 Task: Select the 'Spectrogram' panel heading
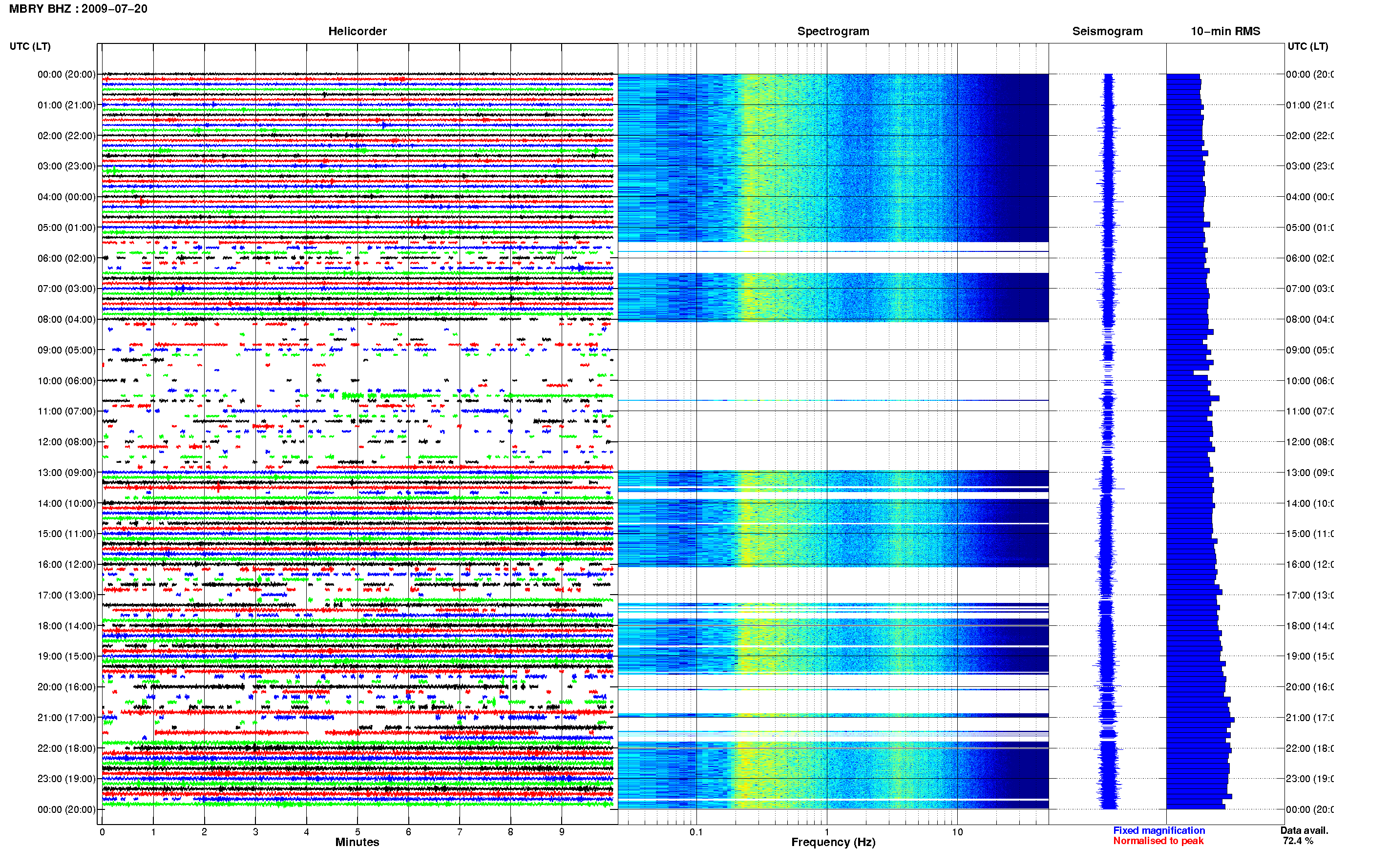tap(833, 31)
